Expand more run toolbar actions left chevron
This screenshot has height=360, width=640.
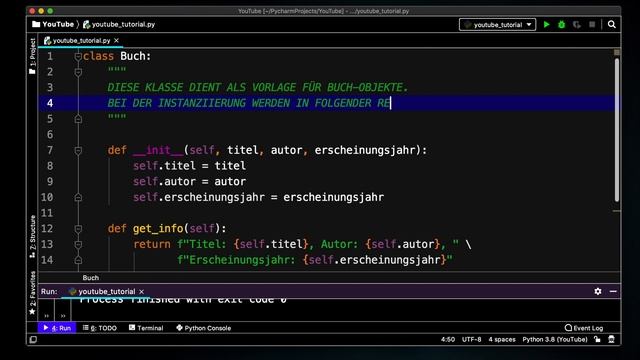tap(47, 316)
